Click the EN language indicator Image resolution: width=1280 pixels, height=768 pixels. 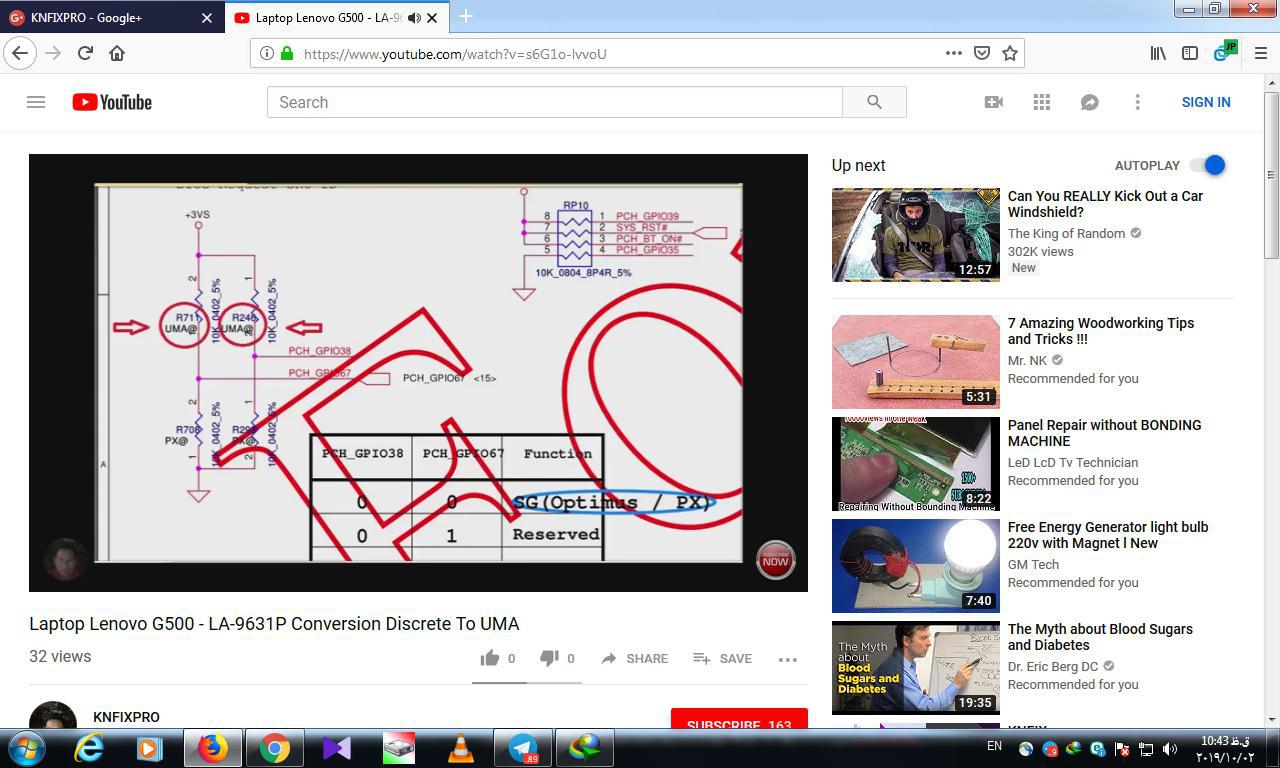[994, 746]
